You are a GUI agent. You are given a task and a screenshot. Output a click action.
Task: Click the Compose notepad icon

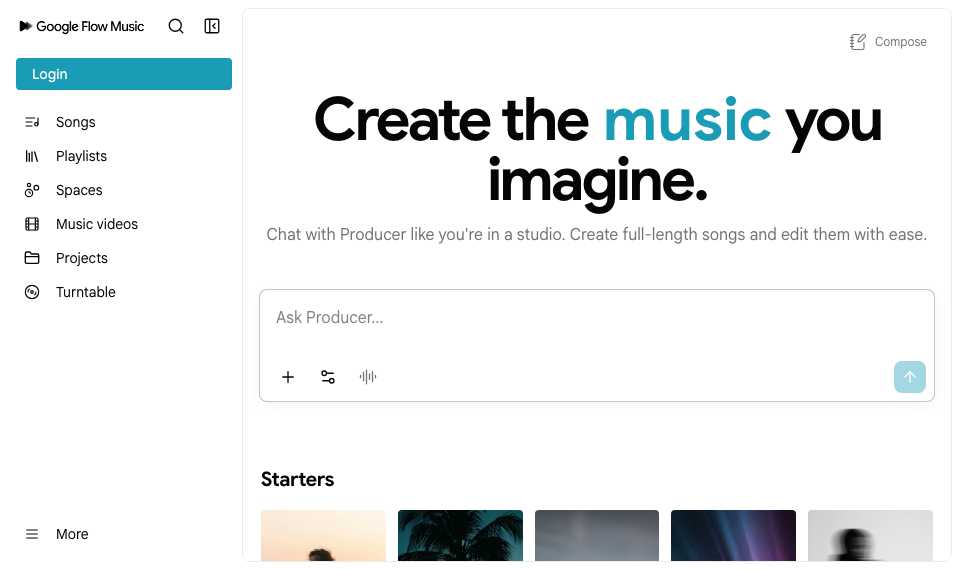pyautogui.click(x=858, y=42)
